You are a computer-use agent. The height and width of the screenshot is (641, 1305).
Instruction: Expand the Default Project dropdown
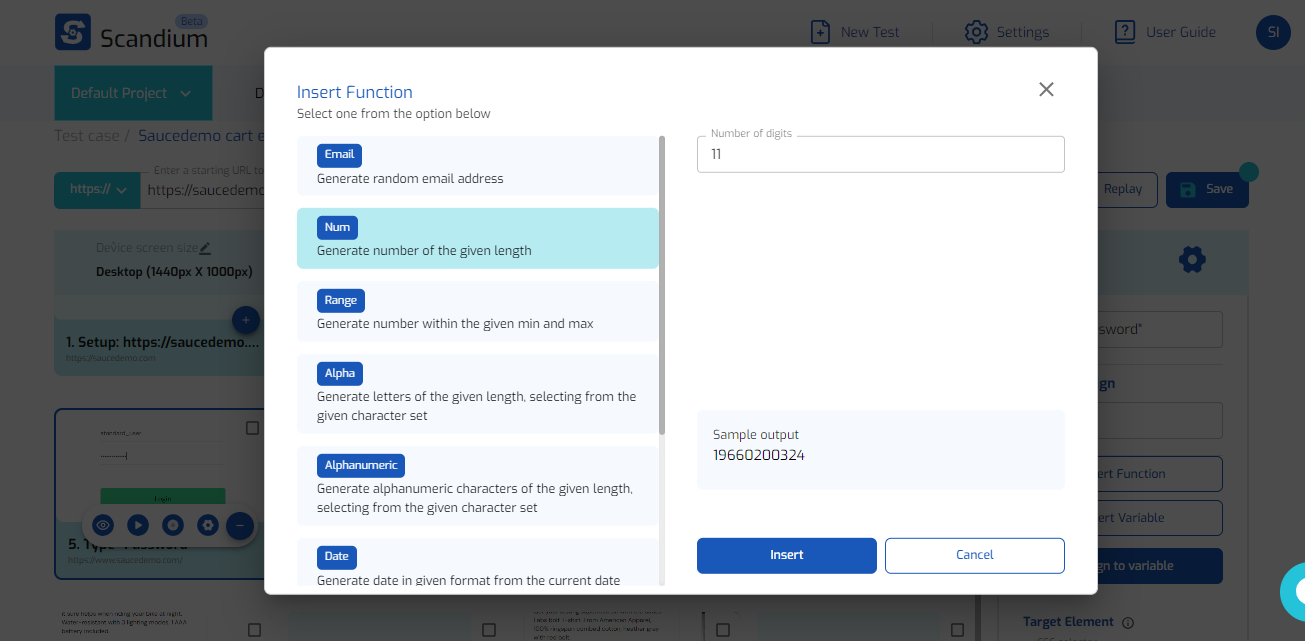[x=131, y=93]
